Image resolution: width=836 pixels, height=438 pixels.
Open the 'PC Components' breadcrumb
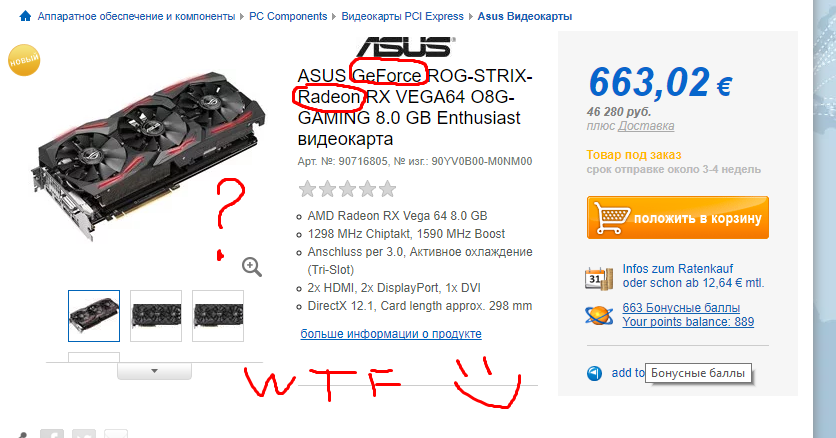(x=288, y=17)
